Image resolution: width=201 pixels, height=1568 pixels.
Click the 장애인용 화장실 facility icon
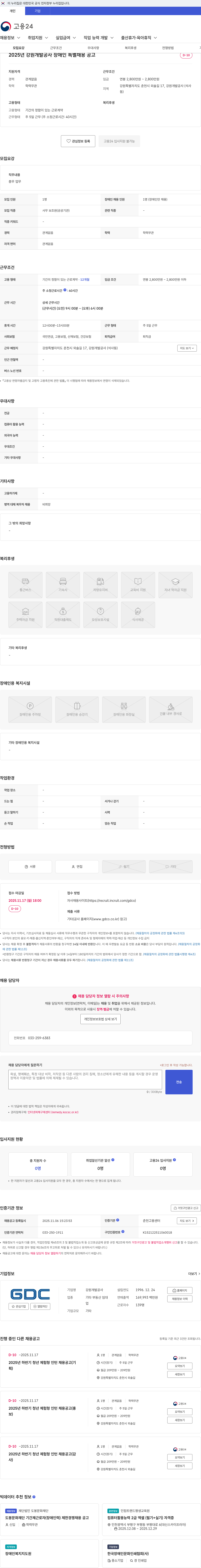pyautogui.click(x=124, y=709)
